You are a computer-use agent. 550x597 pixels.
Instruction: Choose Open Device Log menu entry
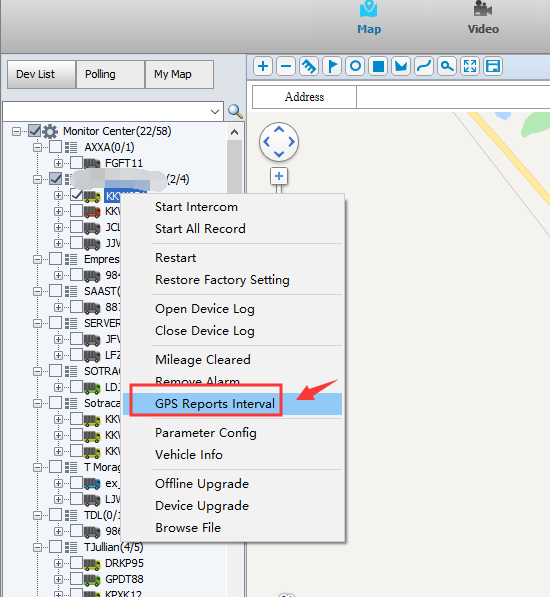(232, 309)
